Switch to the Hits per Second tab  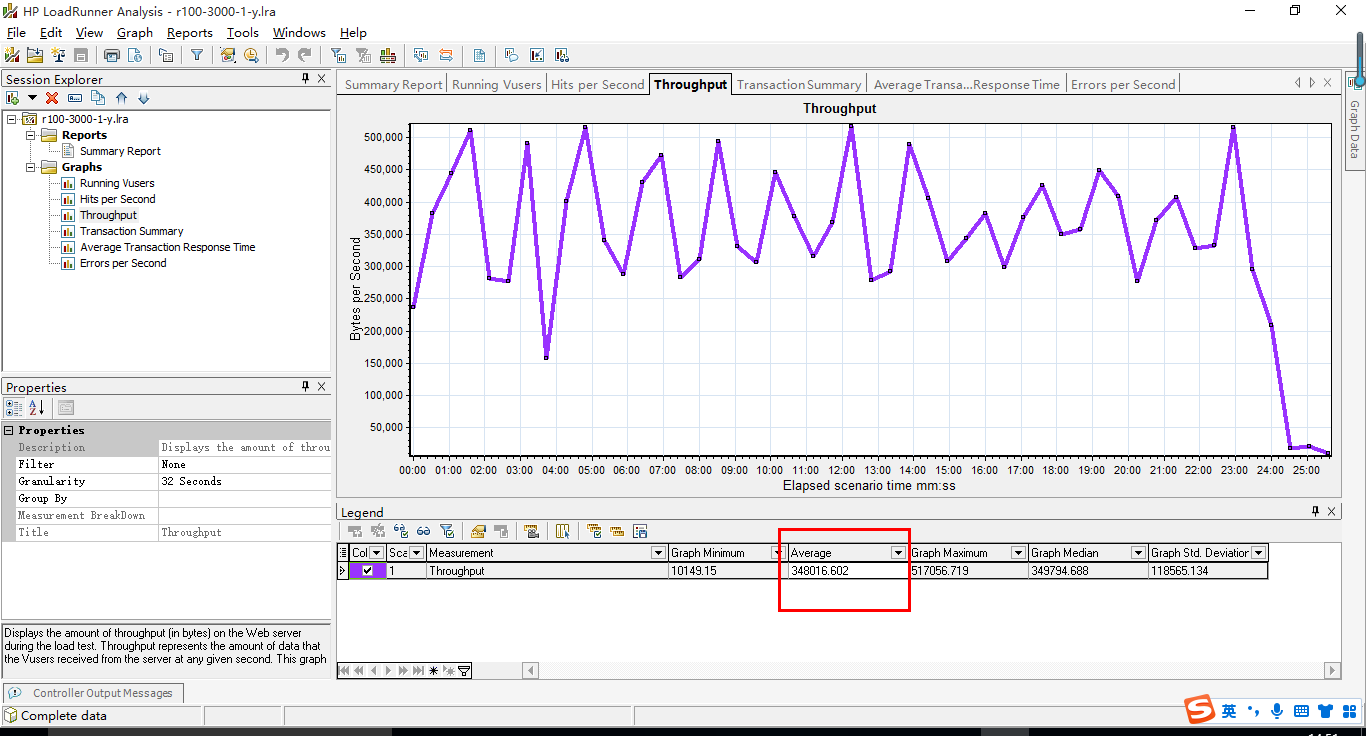point(598,85)
